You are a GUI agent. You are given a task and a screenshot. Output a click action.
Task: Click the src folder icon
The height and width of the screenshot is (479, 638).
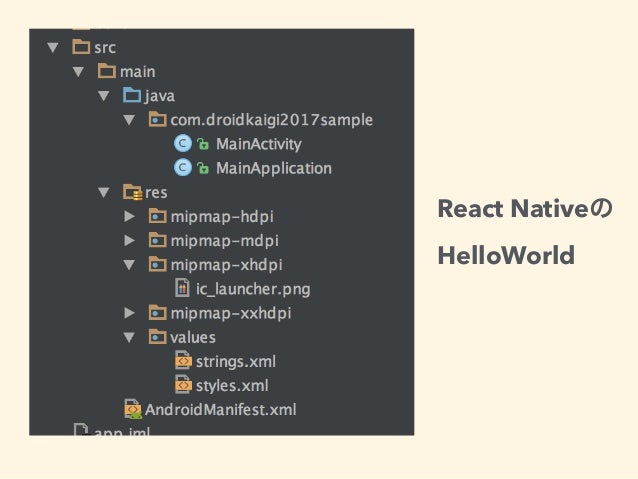coord(81,47)
